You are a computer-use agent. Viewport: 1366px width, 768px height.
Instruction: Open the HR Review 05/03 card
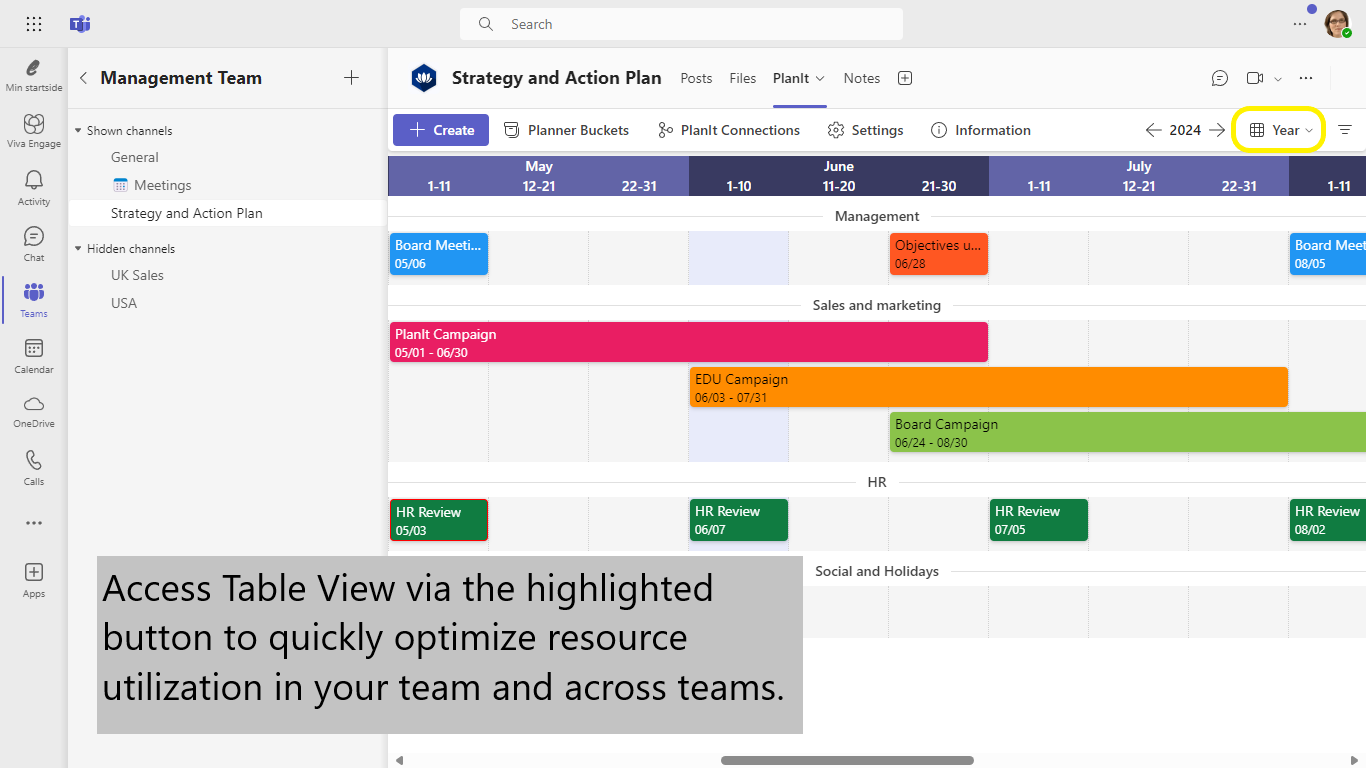(439, 520)
